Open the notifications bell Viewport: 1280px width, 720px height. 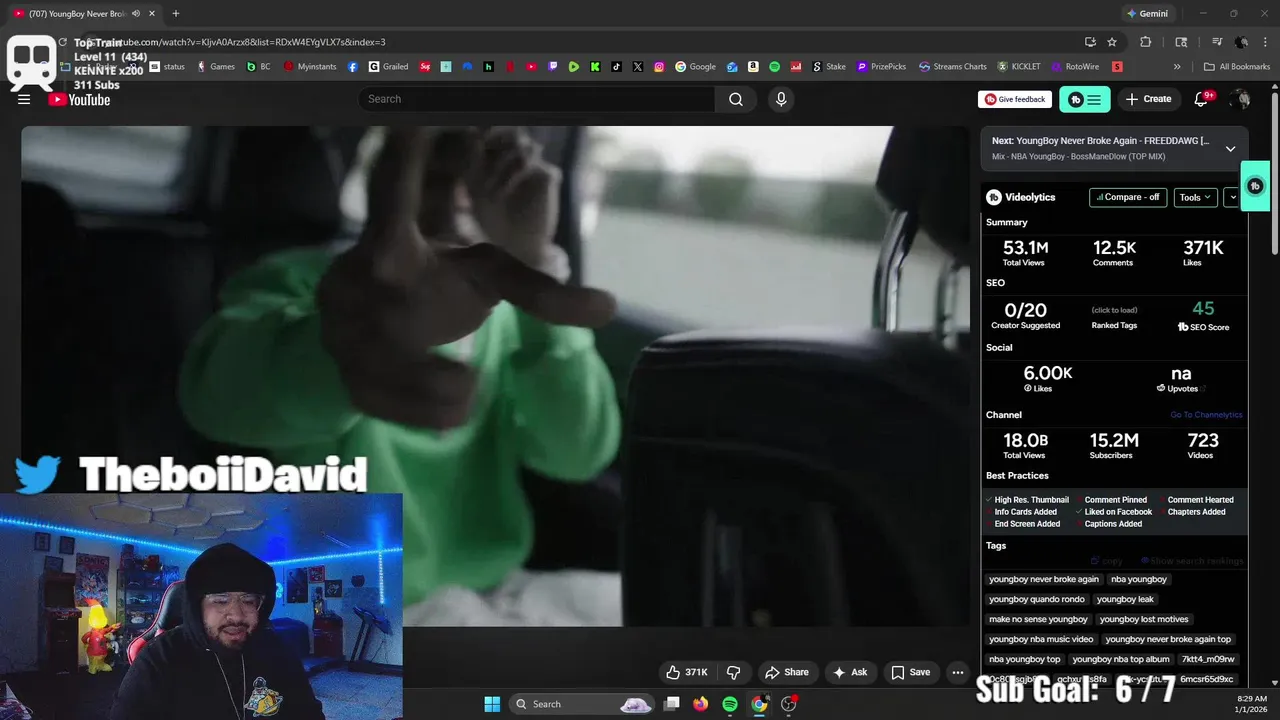point(1201,99)
